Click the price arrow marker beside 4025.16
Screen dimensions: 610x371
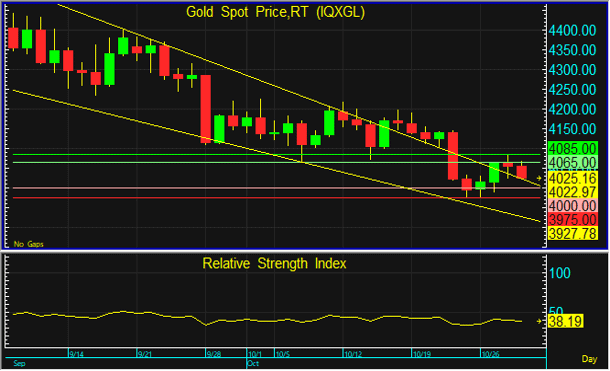pos(539,178)
